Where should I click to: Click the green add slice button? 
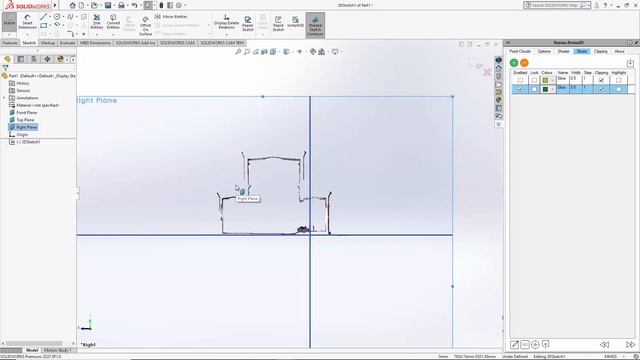(x=514, y=63)
